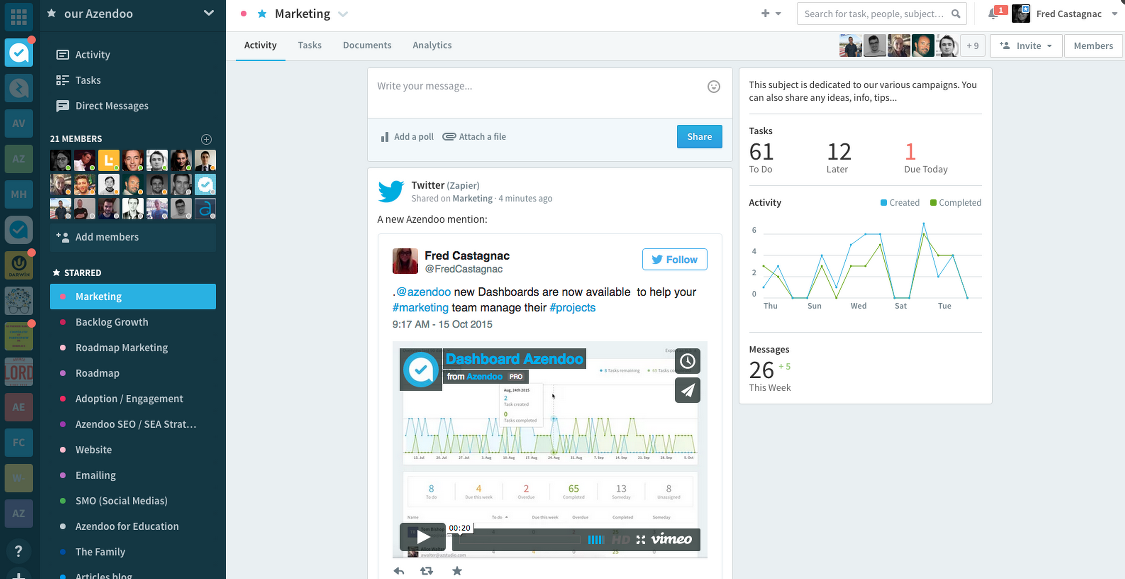The height and width of the screenshot is (579, 1125).
Task: Click Add a poll
Action: pos(407,137)
